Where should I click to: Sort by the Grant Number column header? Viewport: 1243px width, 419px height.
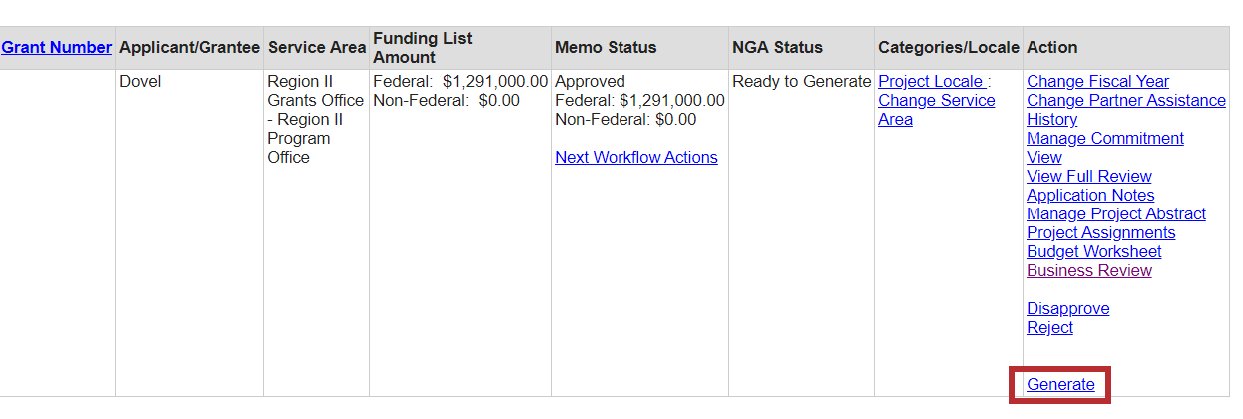coord(56,47)
